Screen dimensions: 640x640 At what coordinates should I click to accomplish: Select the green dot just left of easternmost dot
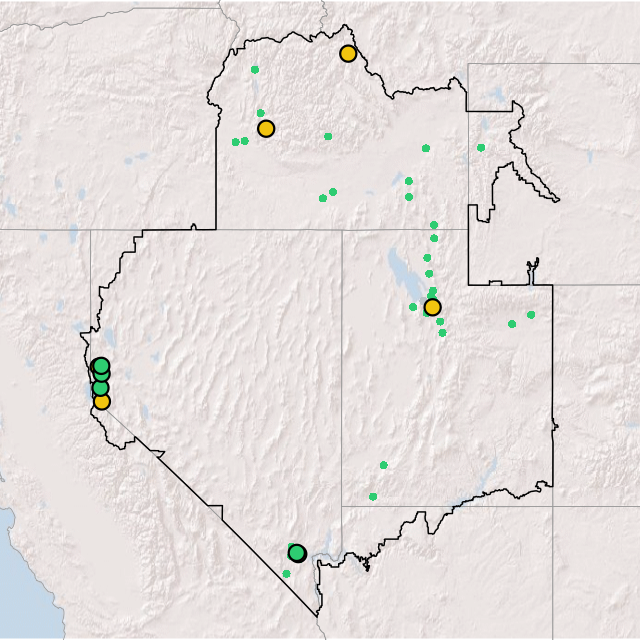(x=512, y=324)
